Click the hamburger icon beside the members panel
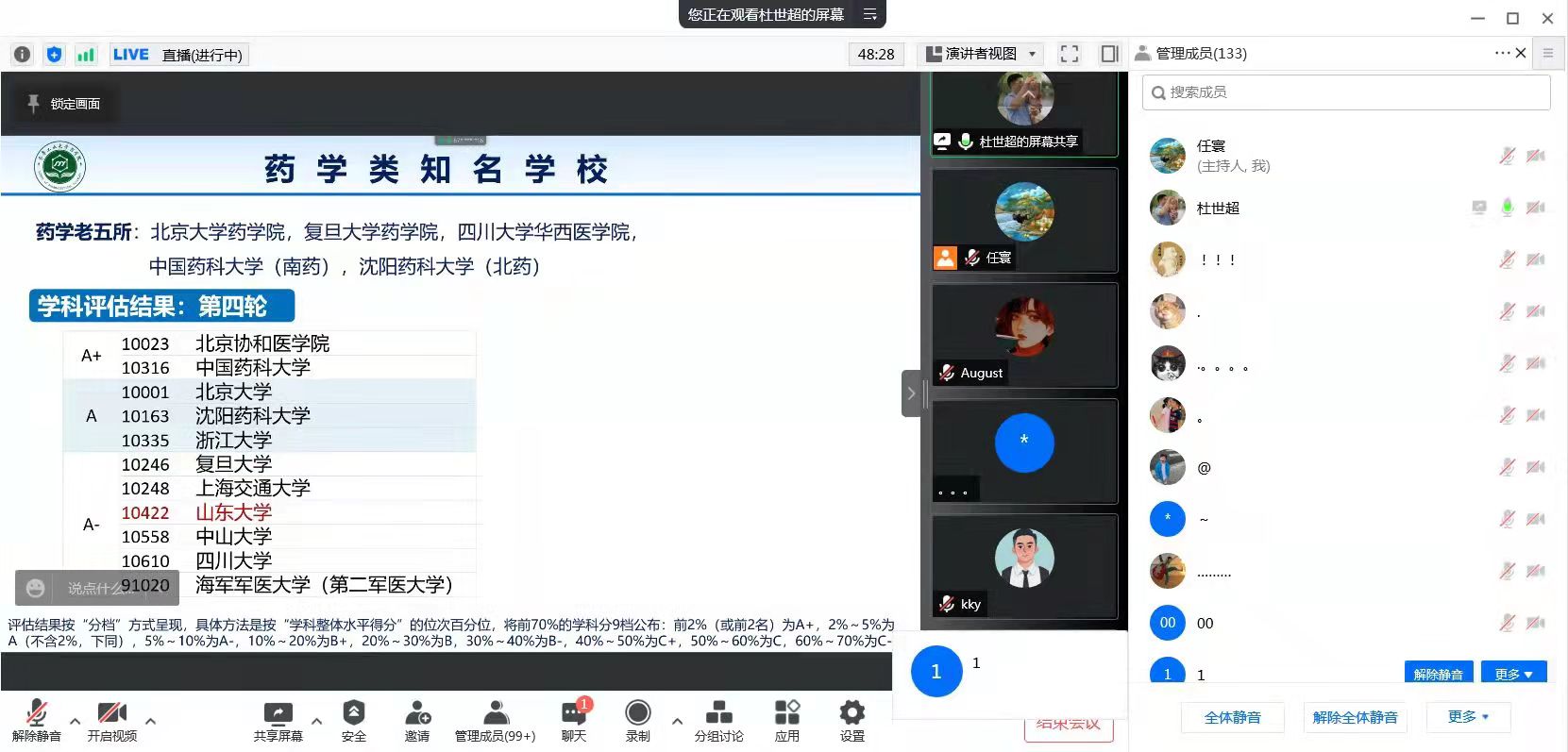 1548,54
